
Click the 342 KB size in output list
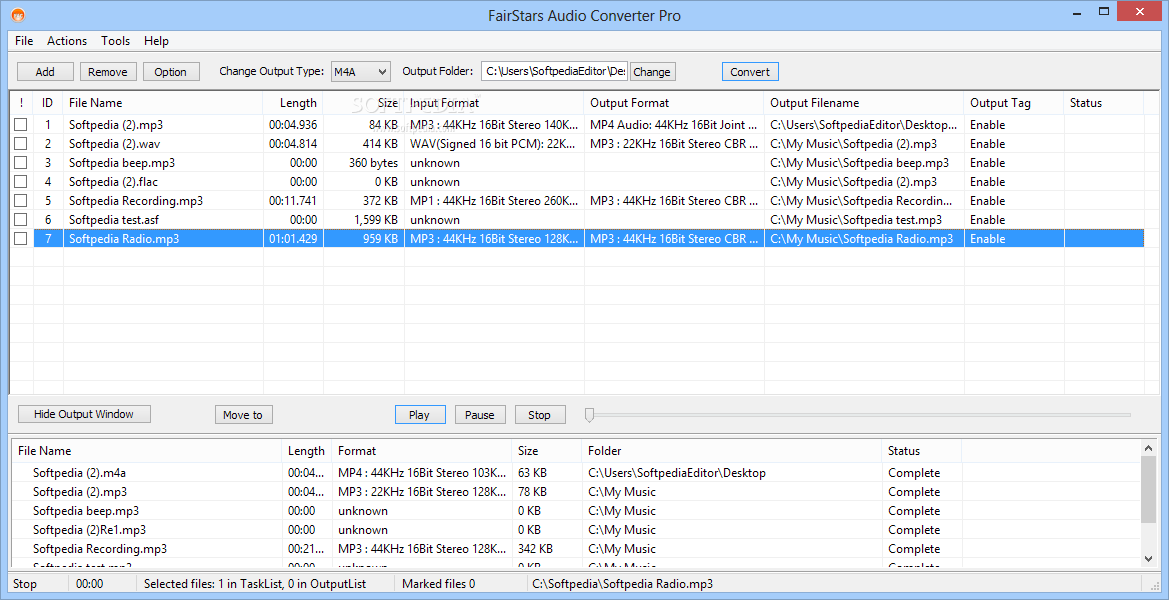tap(535, 549)
